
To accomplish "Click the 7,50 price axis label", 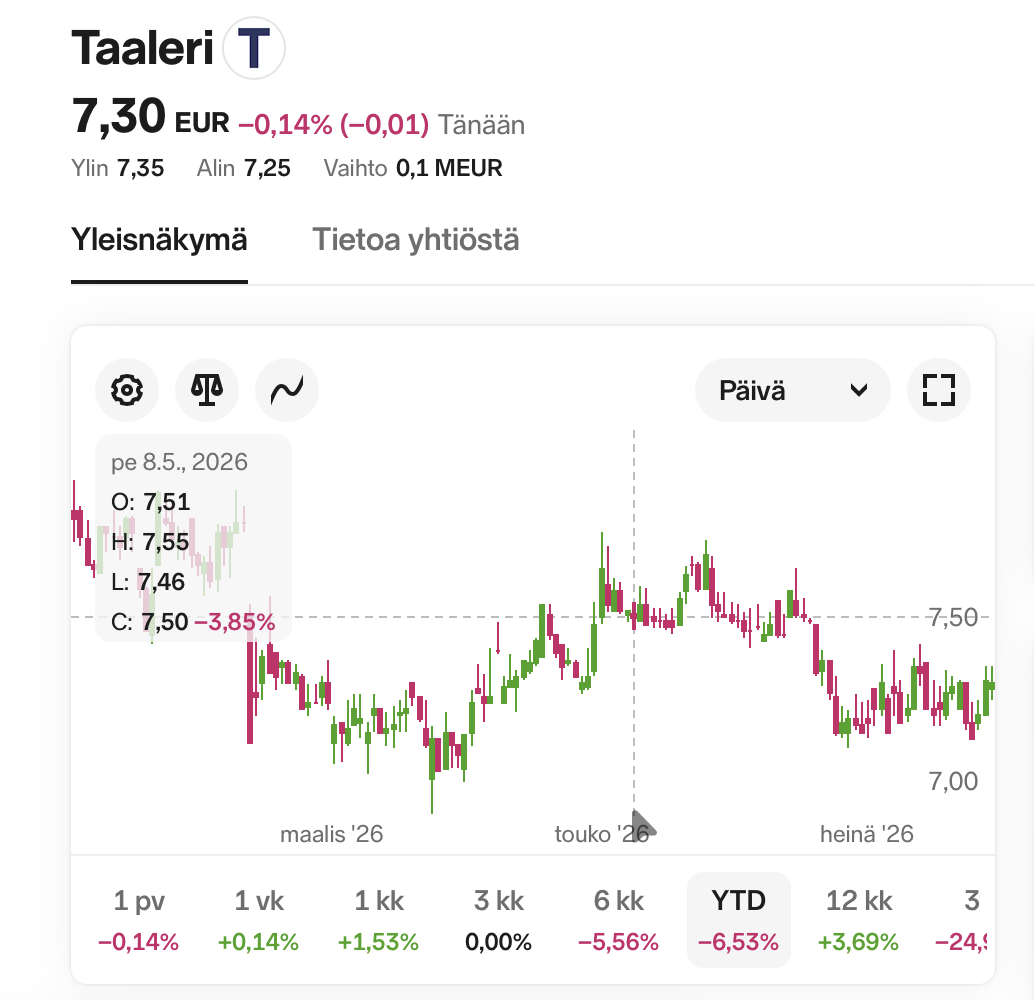I will [954, 618].
